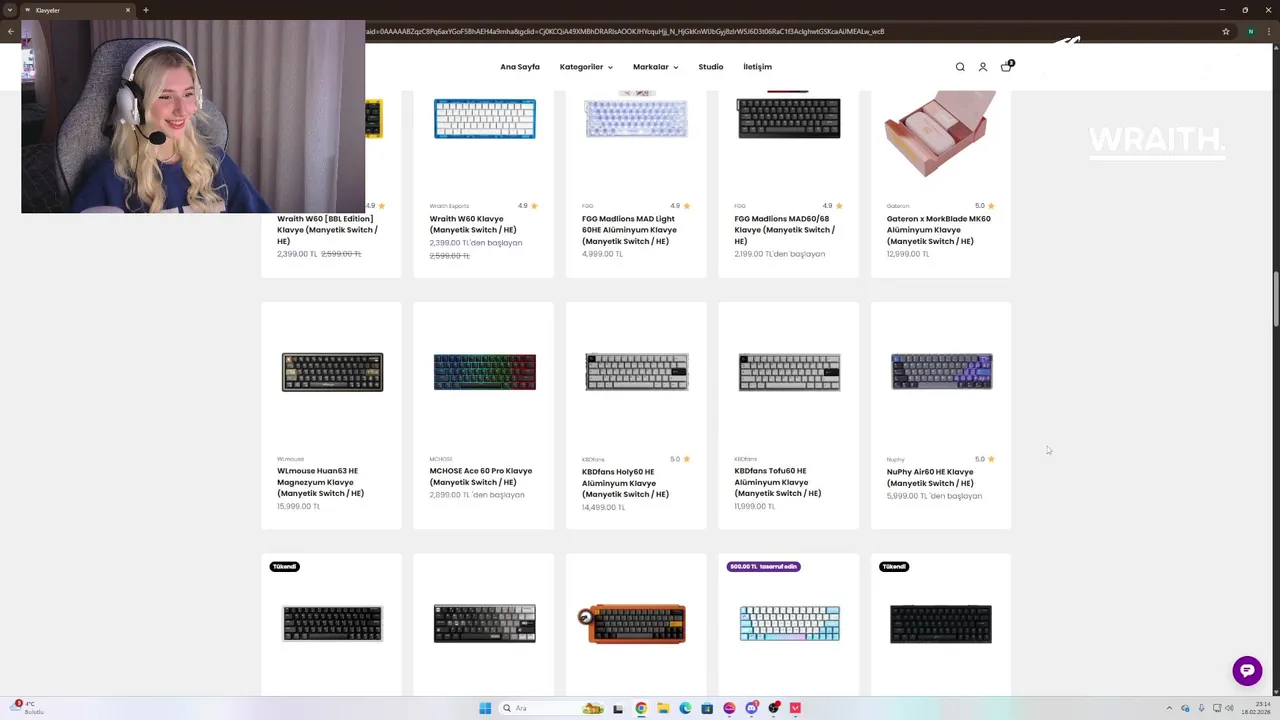The width and height of the screenshot is (1280, 720).
Task: Click the browser address bar URL
Action: (x=625, y=31)
